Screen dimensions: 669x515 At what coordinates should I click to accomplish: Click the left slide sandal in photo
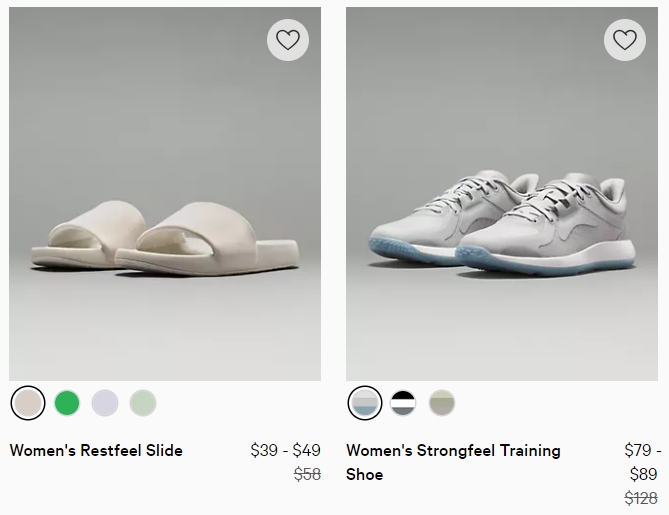(85, 235)
